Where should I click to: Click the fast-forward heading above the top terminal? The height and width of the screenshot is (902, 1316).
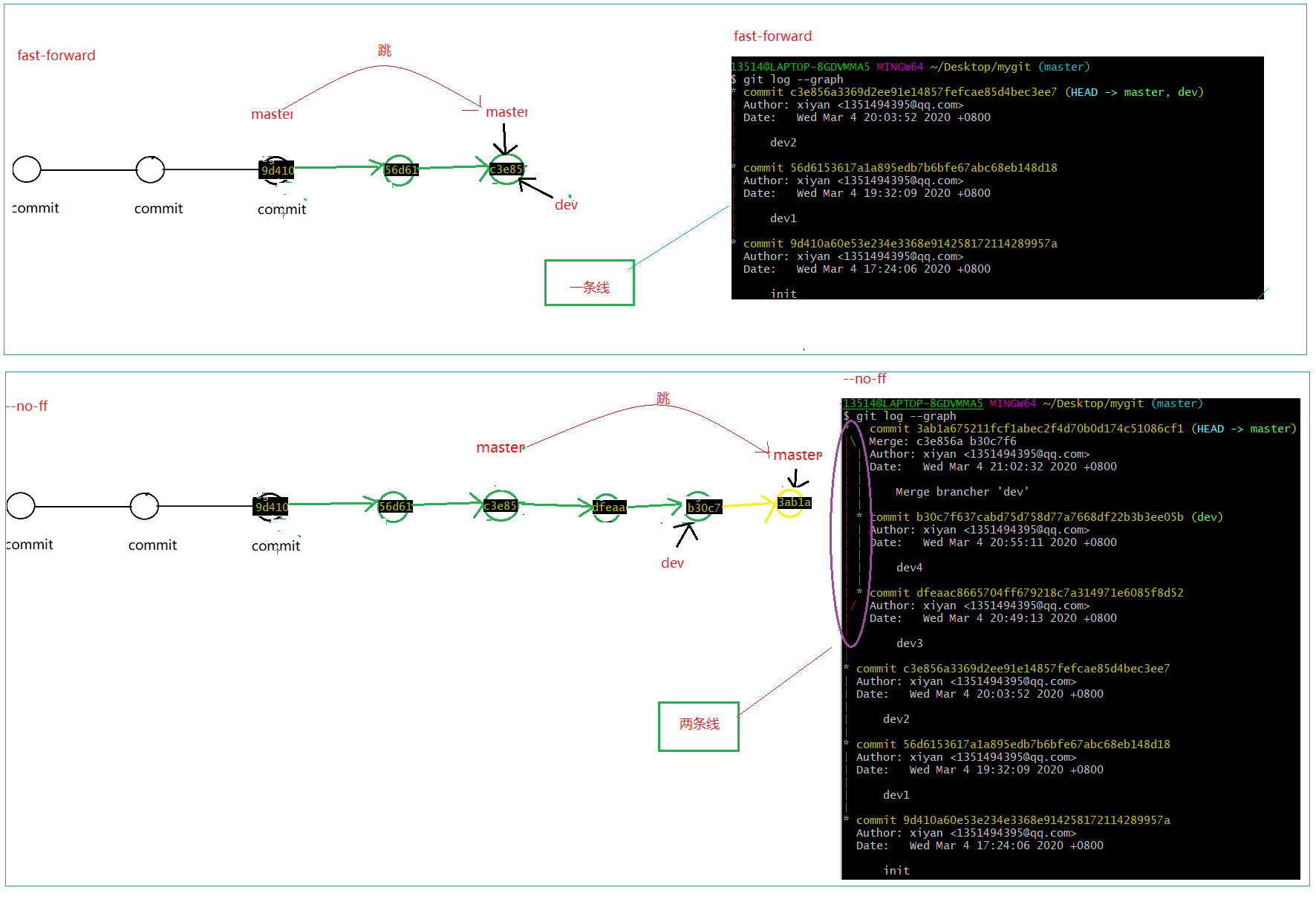point(772,36)
